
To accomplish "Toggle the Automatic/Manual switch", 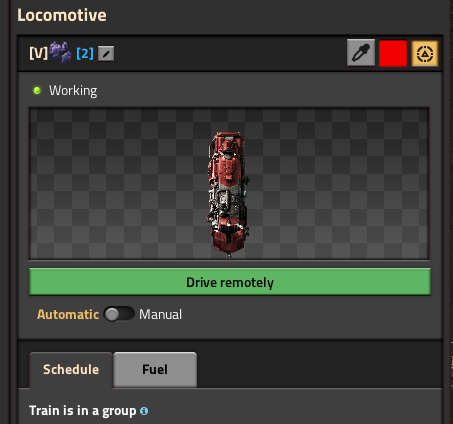I will [x=119, y=314].
